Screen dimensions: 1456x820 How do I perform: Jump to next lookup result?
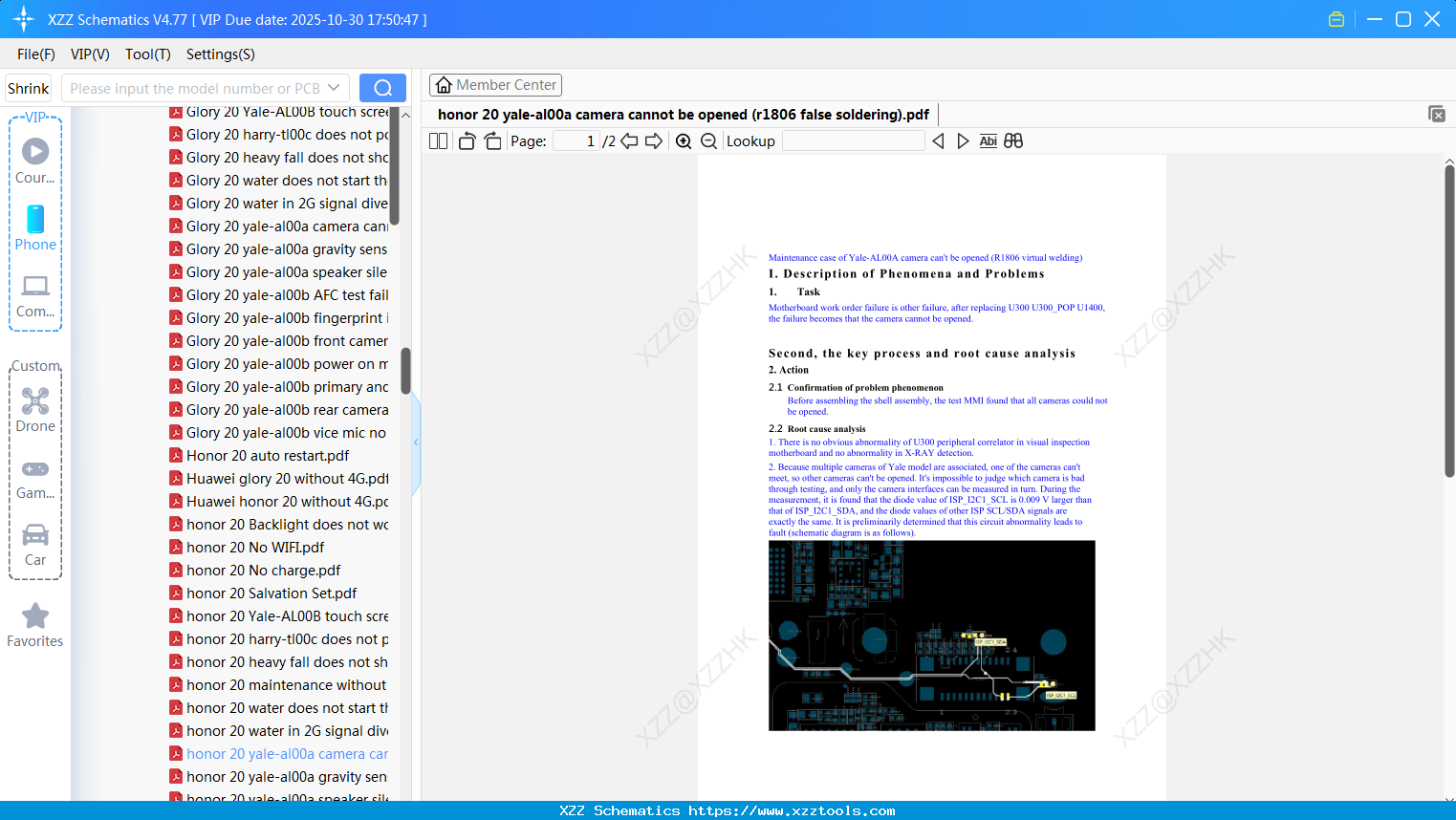point(963,141)
